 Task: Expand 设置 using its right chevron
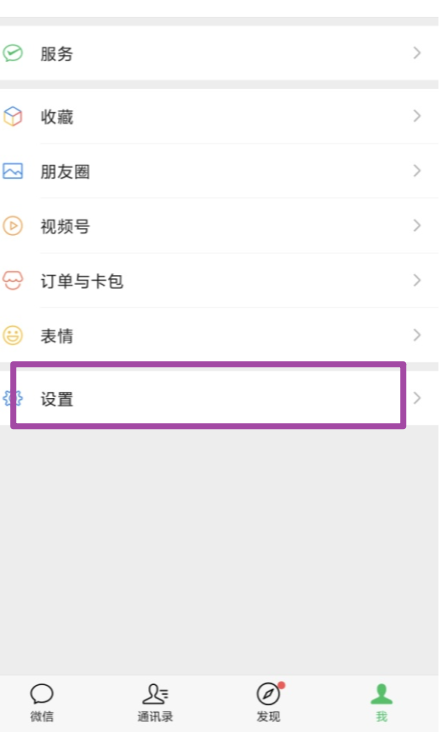click(x=417, y=398)
